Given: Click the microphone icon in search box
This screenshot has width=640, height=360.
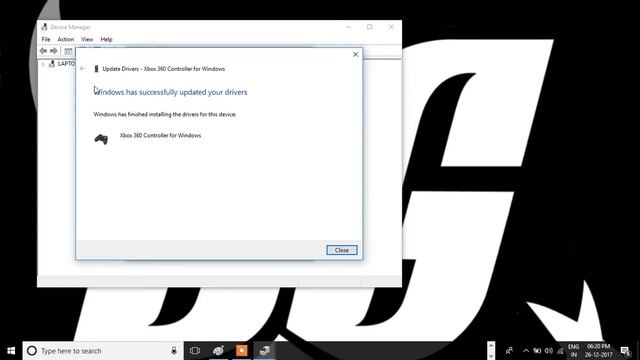Looking at the screenshot, I should (174, 351).
